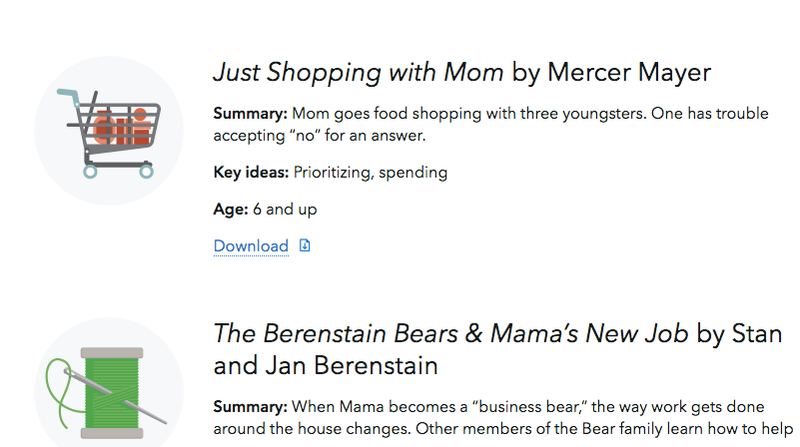Click the Summary label under Just Shopping with Mom
The image size is (800, 447).
251,113
